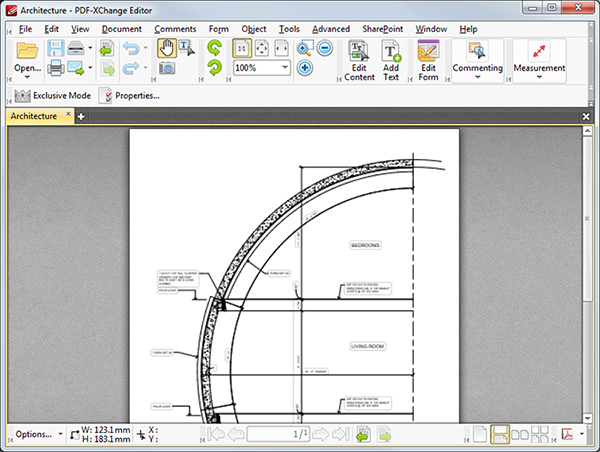Save the document with the floppy disk icon
The width and height of the screenshot is (600, 452).
coord(56,49)
